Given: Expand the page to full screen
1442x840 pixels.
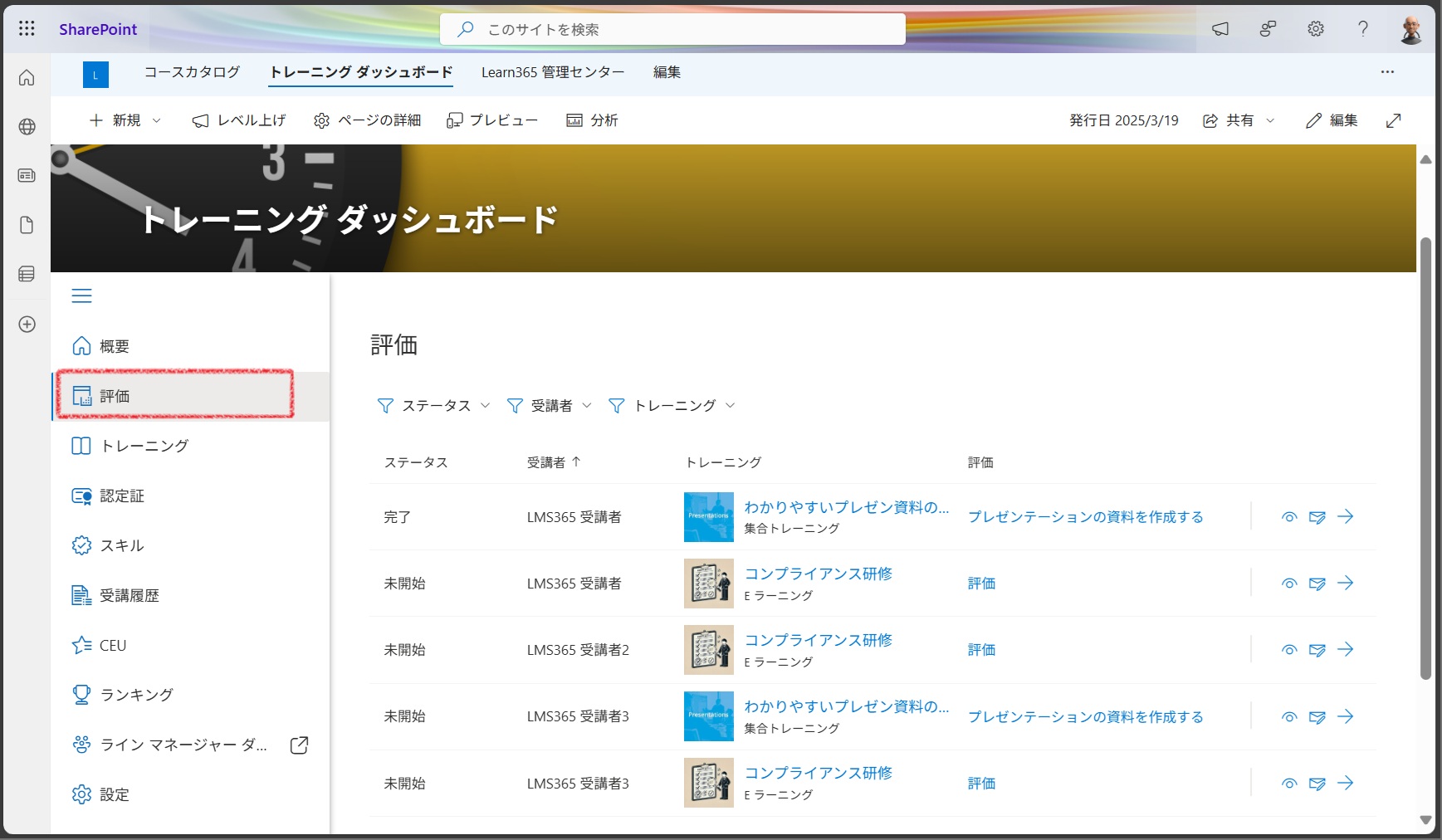Looking at the screenshot, I should point(1394,120).
